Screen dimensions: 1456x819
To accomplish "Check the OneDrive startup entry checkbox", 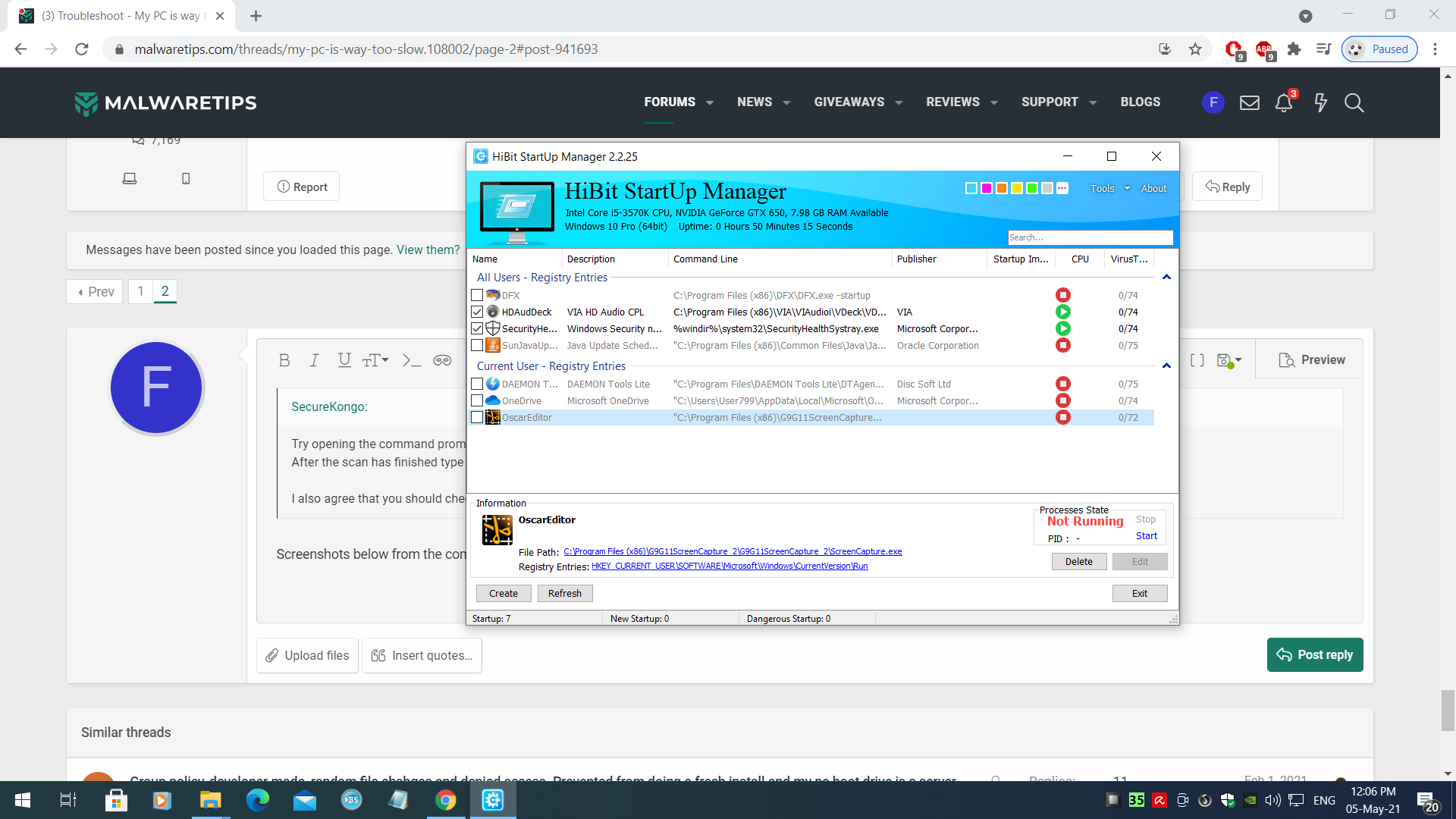I will 477,400.
